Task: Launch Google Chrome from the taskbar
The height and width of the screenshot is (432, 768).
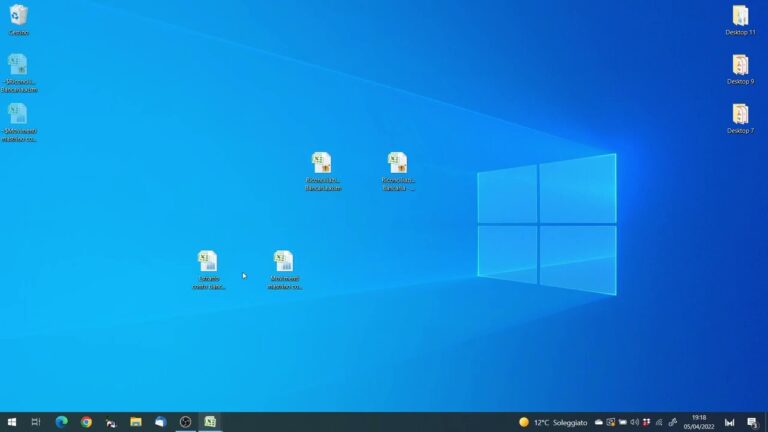Action: [x=86, y=422]
